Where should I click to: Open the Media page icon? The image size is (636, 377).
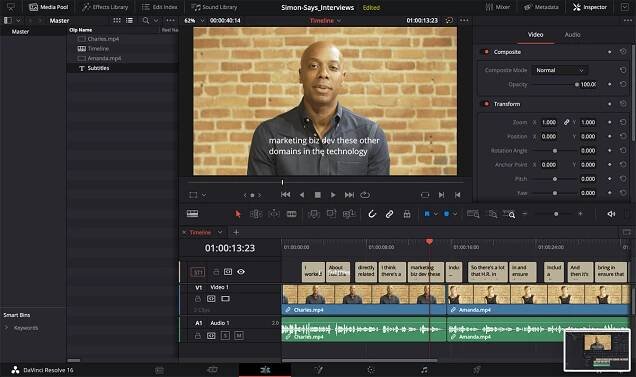(x=159, y=370)
